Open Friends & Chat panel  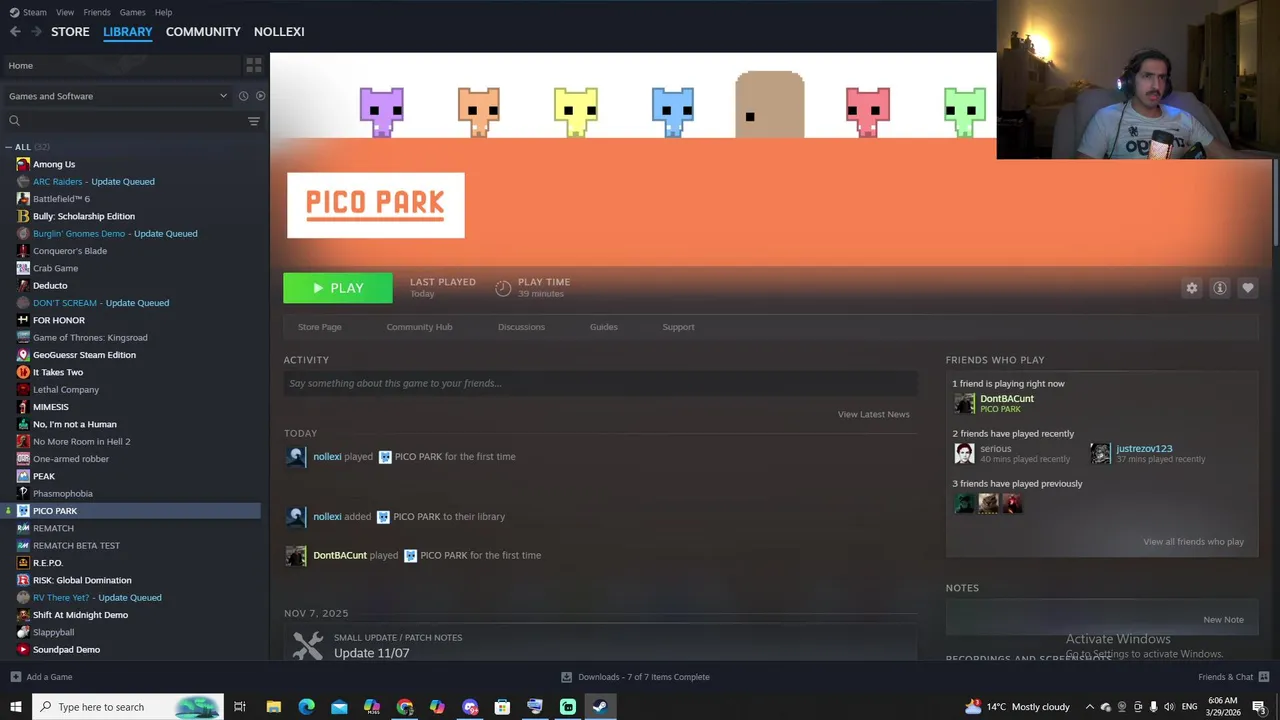(1233, 677)
